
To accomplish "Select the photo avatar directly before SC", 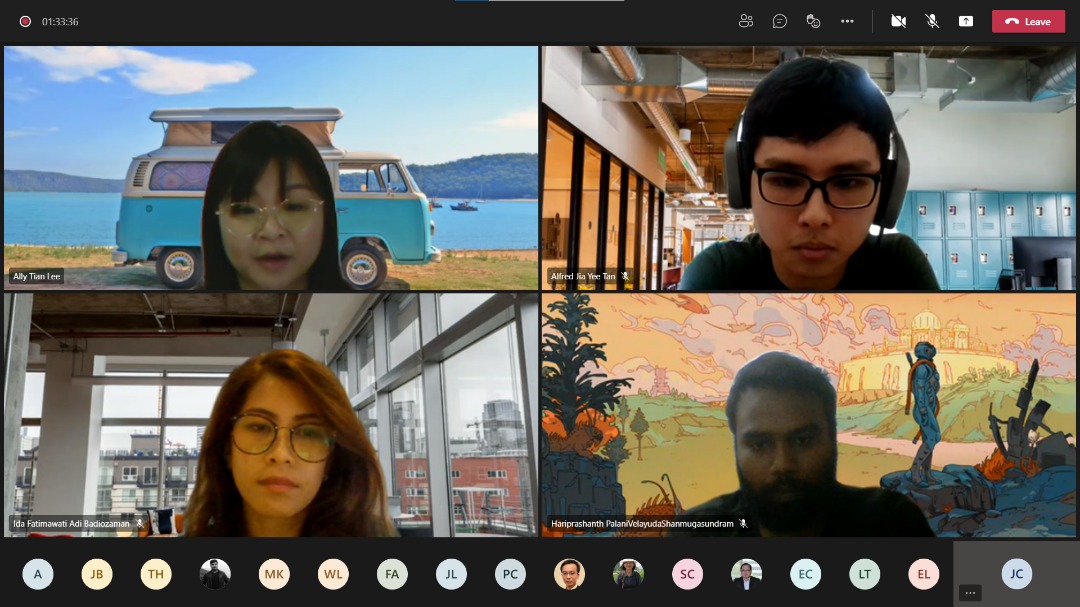I will point(628,574).
